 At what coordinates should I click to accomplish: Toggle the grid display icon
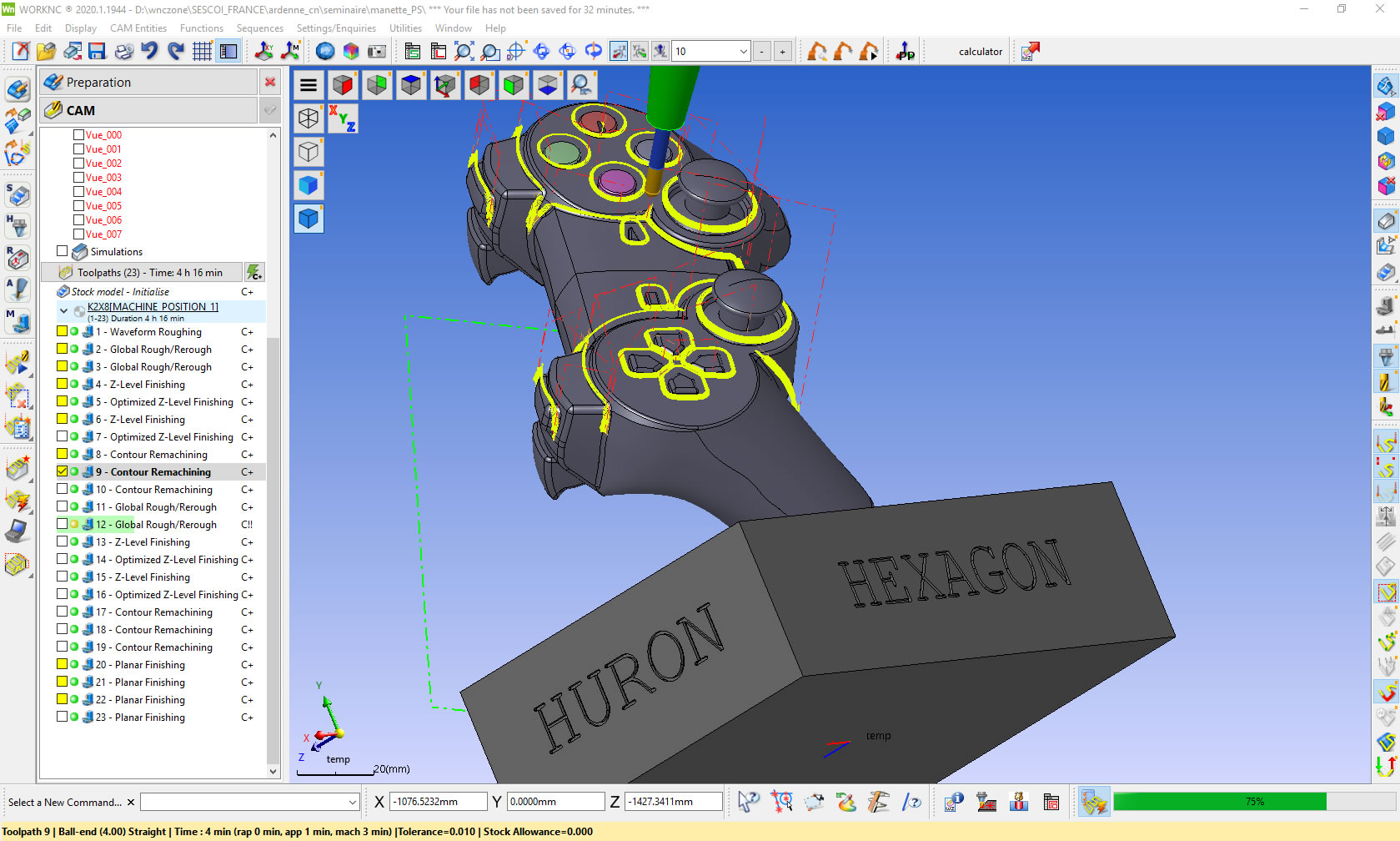pyautogui.click(x=202, y=52)
